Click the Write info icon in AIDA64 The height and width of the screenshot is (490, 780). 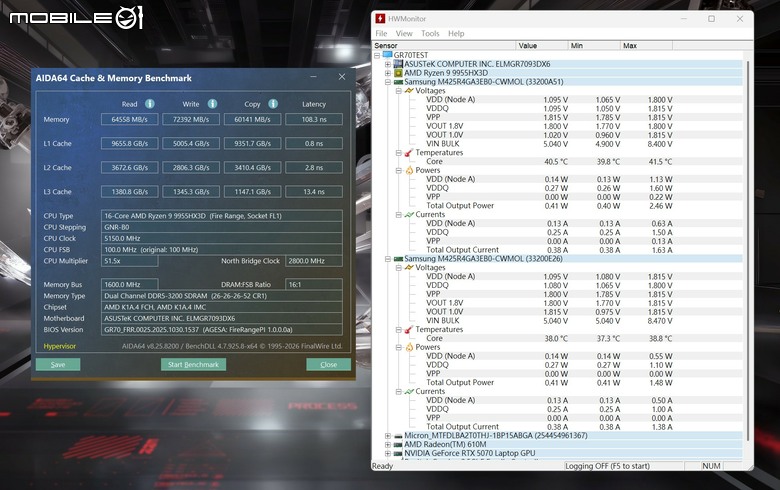tap(212, 103)
